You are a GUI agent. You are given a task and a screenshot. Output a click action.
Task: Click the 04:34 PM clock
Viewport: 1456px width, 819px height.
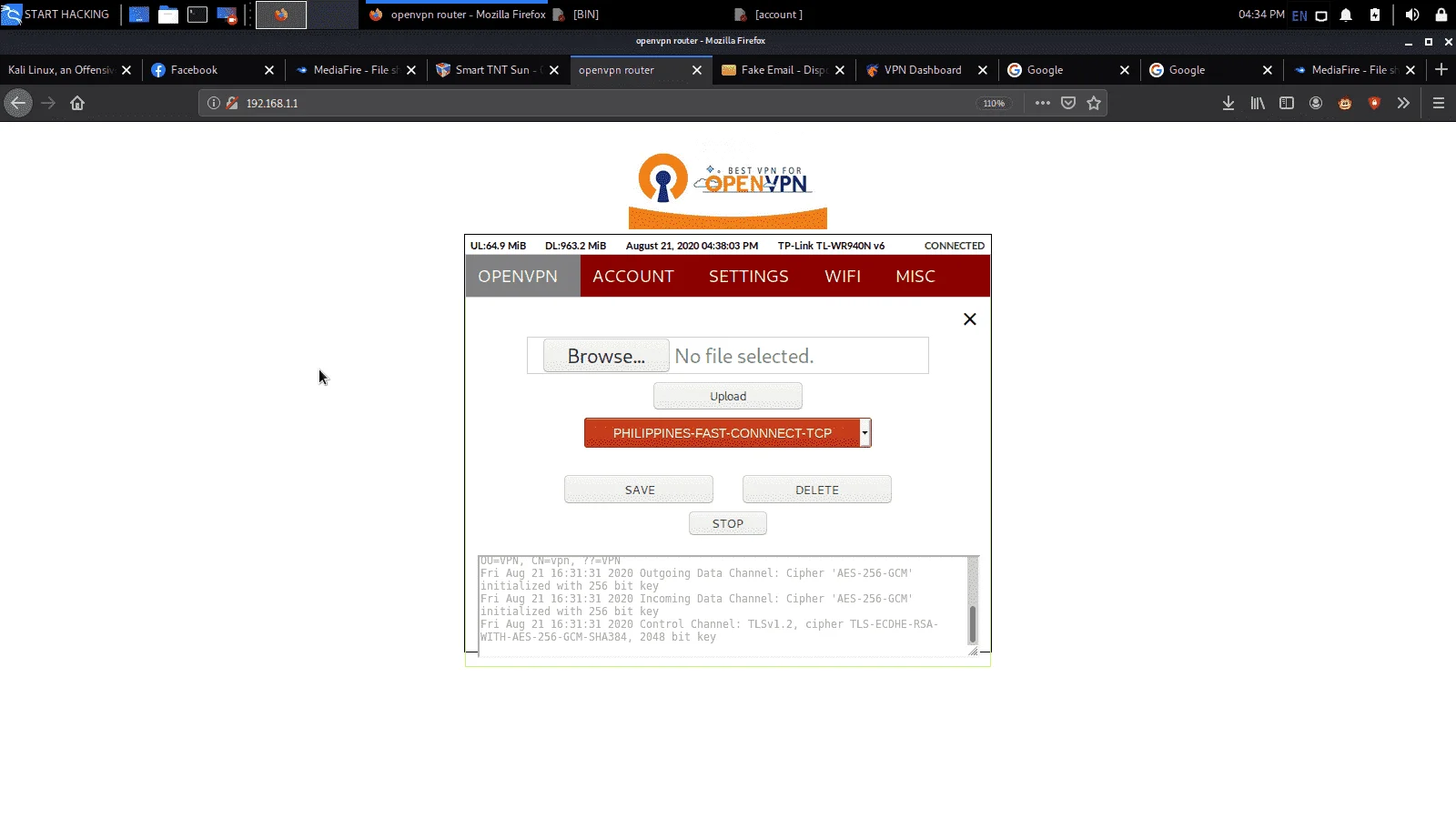tap(1261, 15)
